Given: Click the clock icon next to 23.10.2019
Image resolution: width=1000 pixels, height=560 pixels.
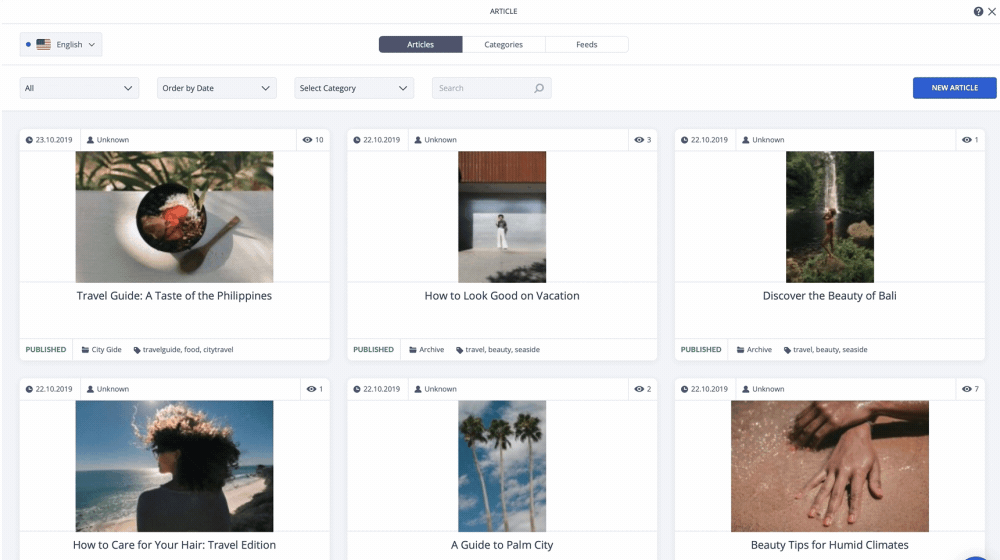Looking at the screenshot, I should [x=29, y=140].
